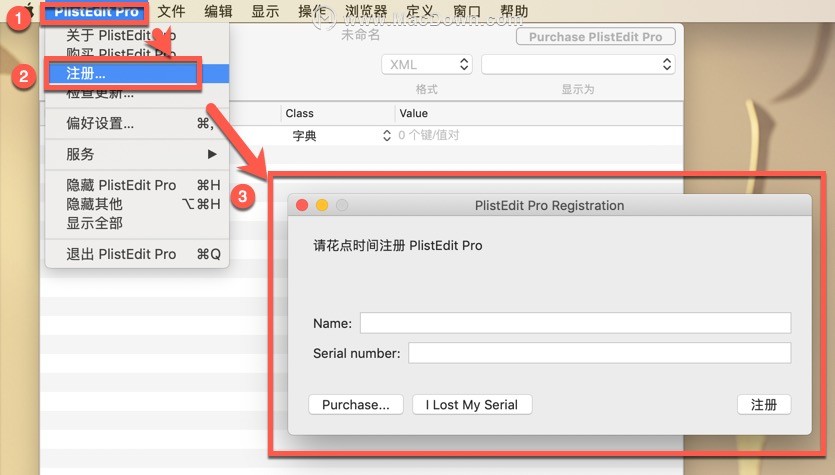The width and height of the screenshot is (835, 475).
Task: Click the 注册 button in the dialog
Action: [764, 405]
